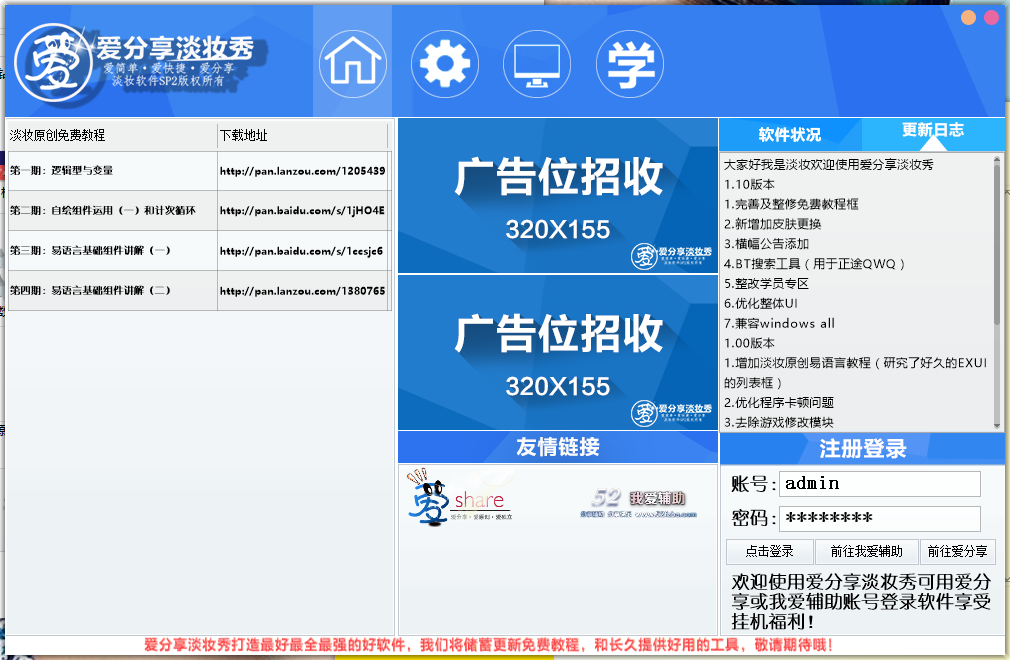Click link http://pan.baidu.com/s/1jHO4E
1010x660 pixels.
[x=303, y=211]
